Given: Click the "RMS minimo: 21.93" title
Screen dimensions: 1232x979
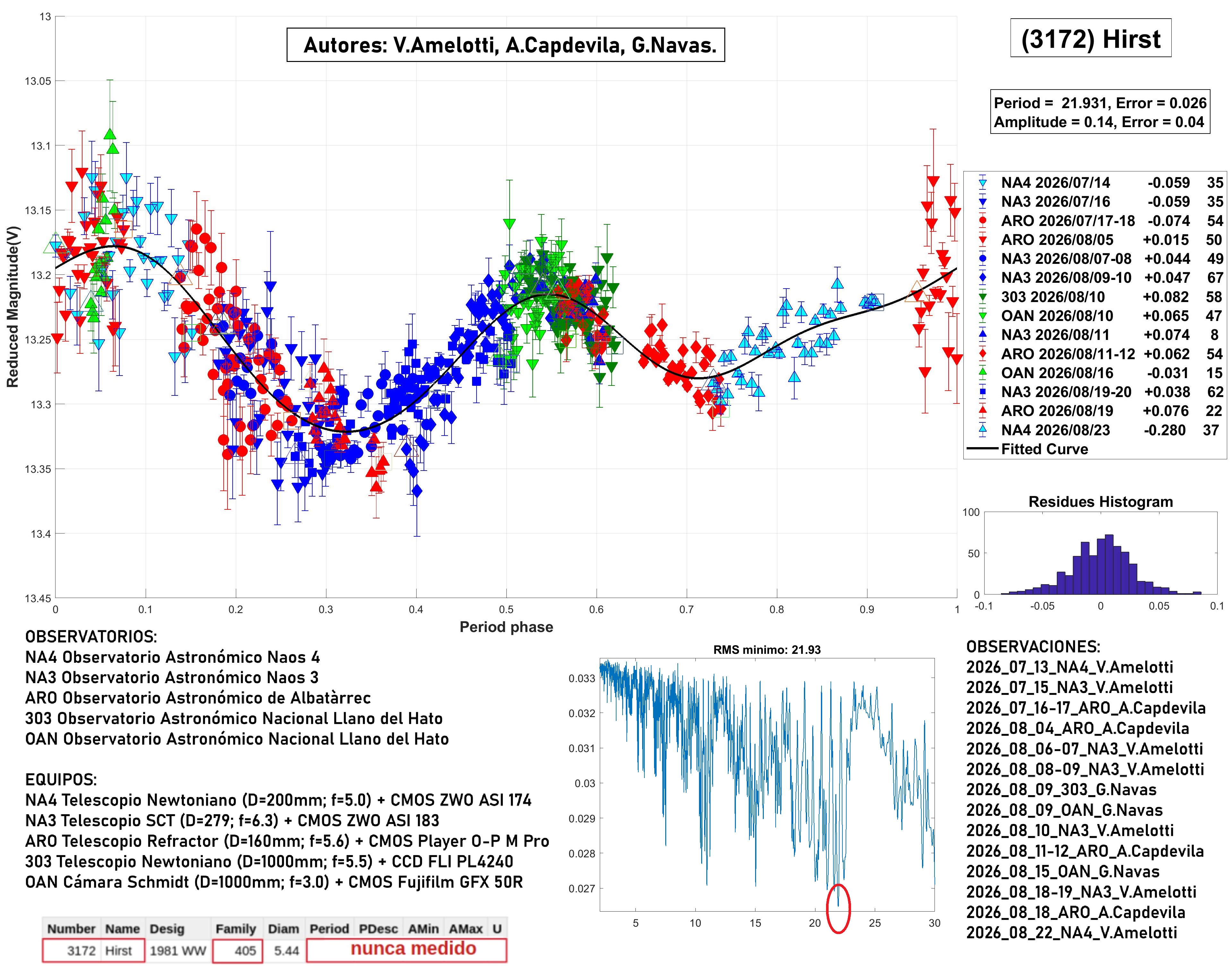Looking at the screenshot, I should pyautogui.click(x=767, y=650).
